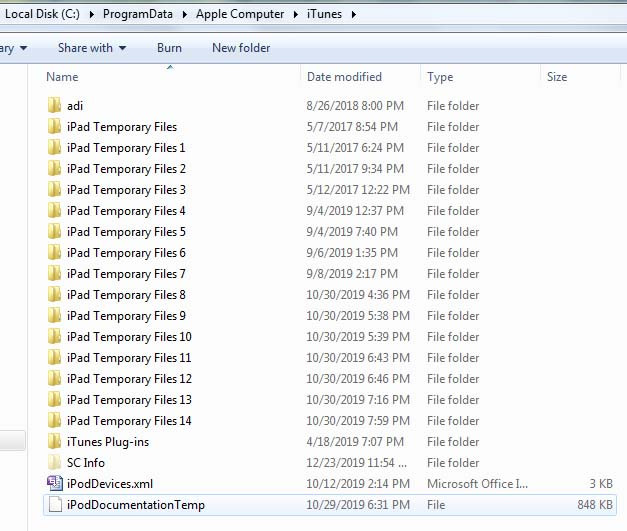Click the iPad Temporary Files 13 folder icon
The image size is (627, 531).
click(x=54, y=399)
